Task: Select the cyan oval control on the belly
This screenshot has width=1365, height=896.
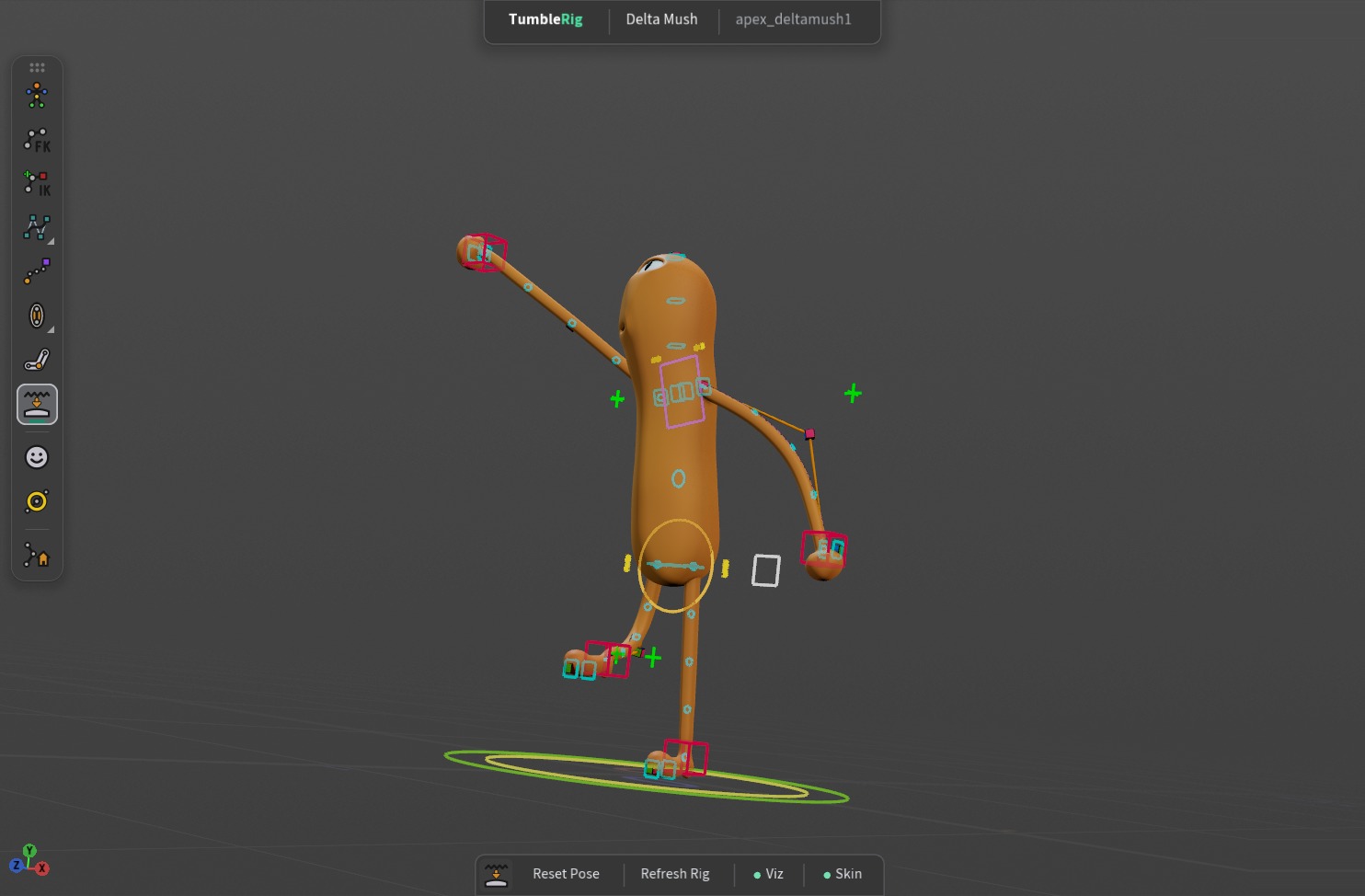Action: tap(678, 478)
